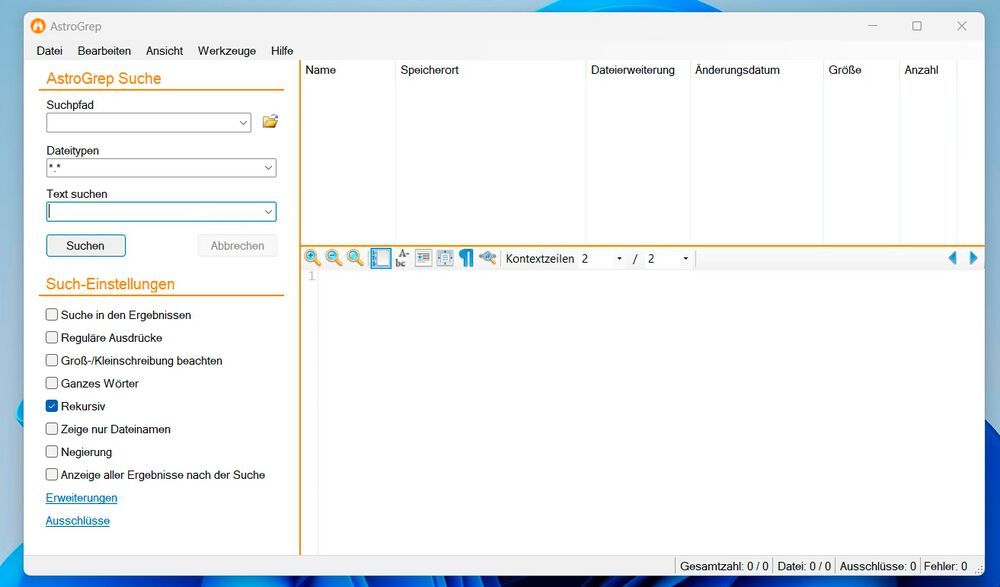Click the reset zoom magnifier icon

(355, 258)
